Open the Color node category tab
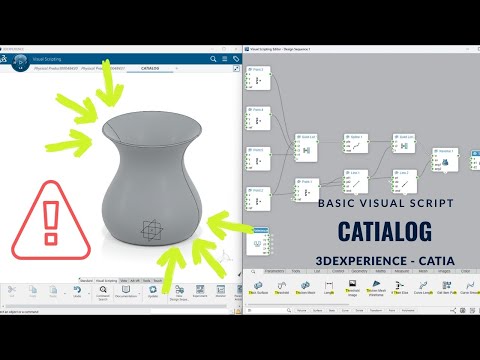Image resolution: width=480 pixels, height=360 pixels. 465,271
